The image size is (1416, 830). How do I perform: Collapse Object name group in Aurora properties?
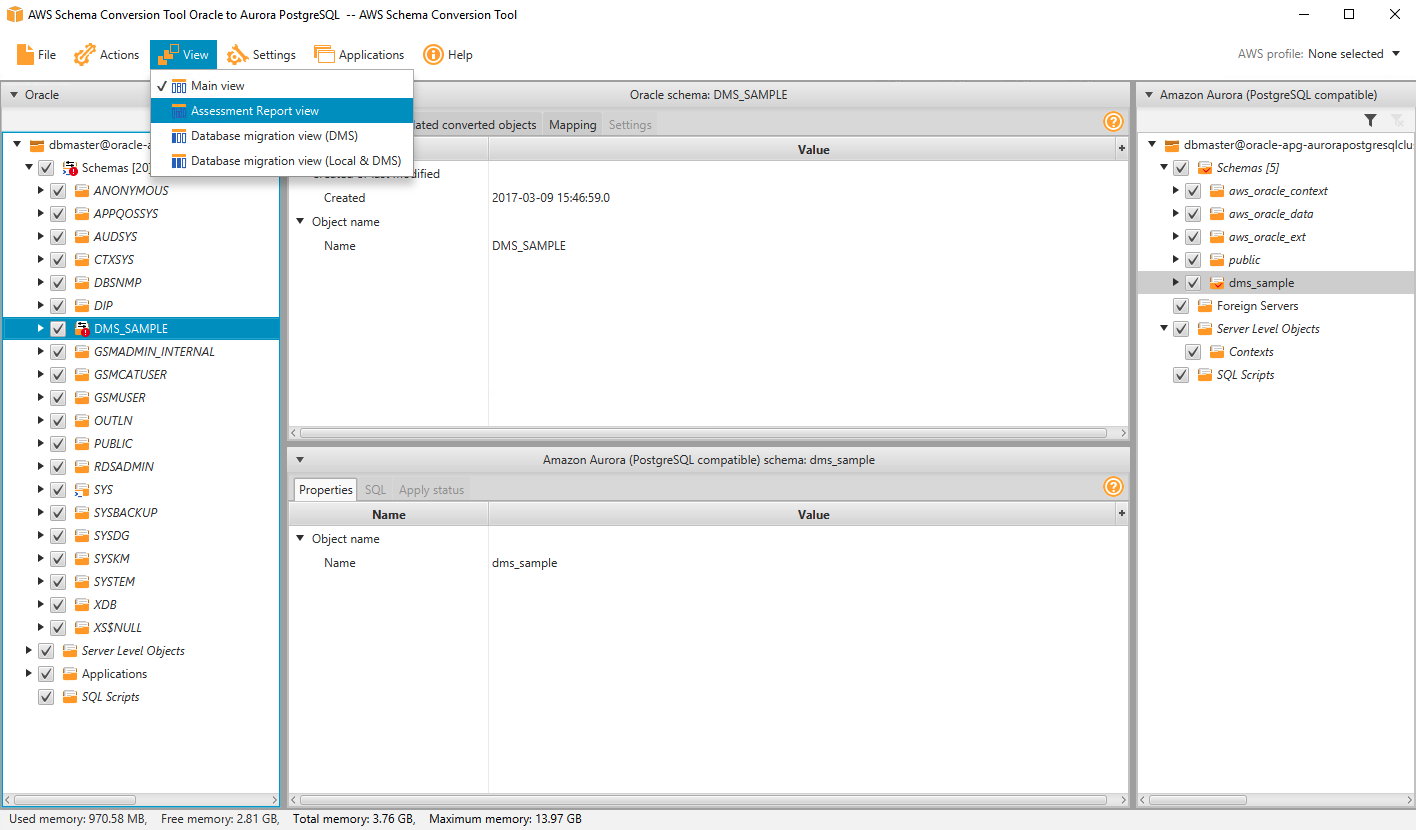(x=301, y=538)
